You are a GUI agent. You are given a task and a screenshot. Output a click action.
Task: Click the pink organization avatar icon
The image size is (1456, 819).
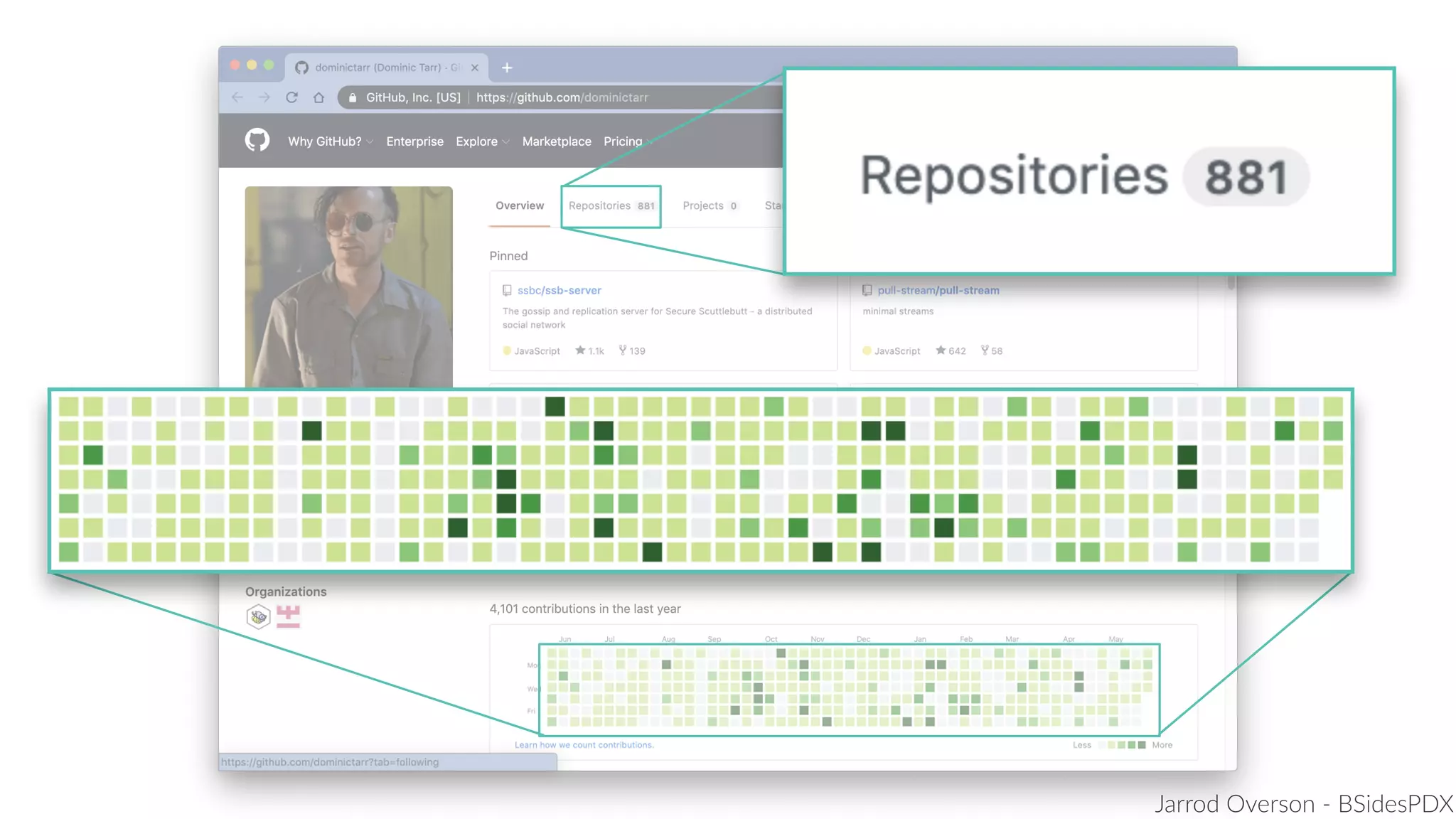coord(288,616)
